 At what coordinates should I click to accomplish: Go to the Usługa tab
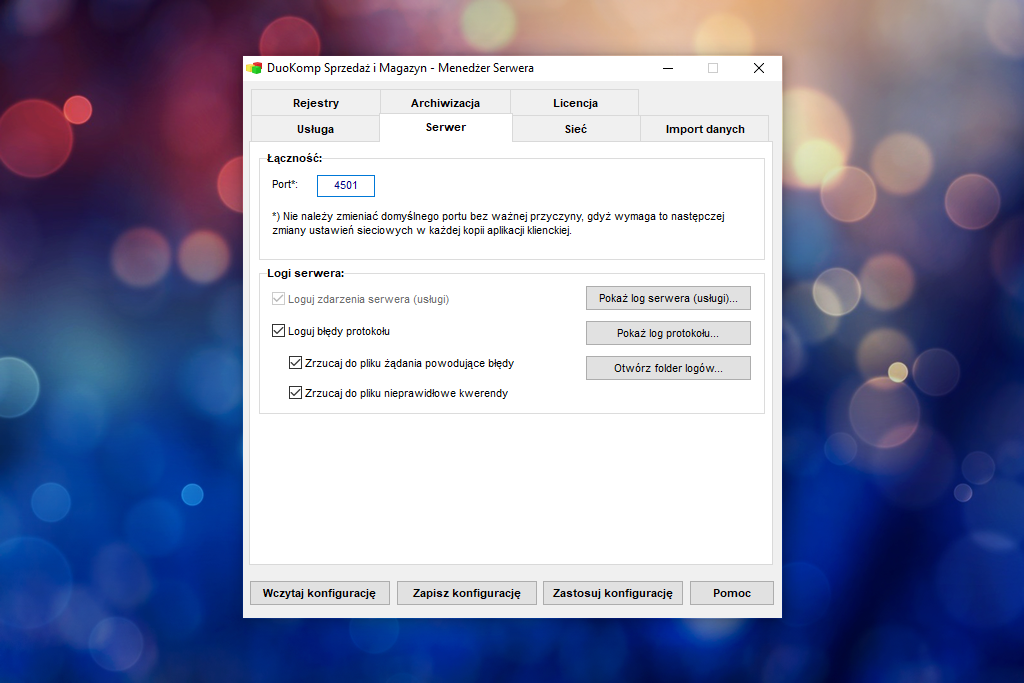pyautogui.click(x=315, y=129)
